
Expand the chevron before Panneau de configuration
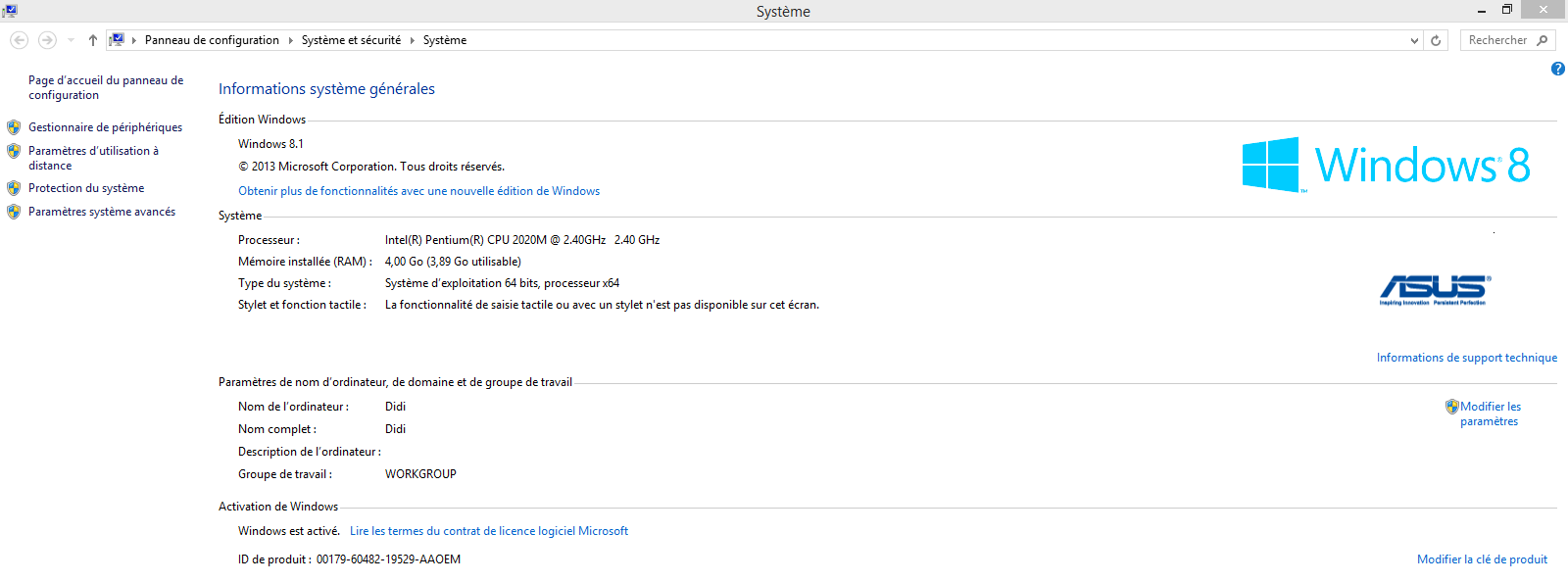(x=134, y=40)
